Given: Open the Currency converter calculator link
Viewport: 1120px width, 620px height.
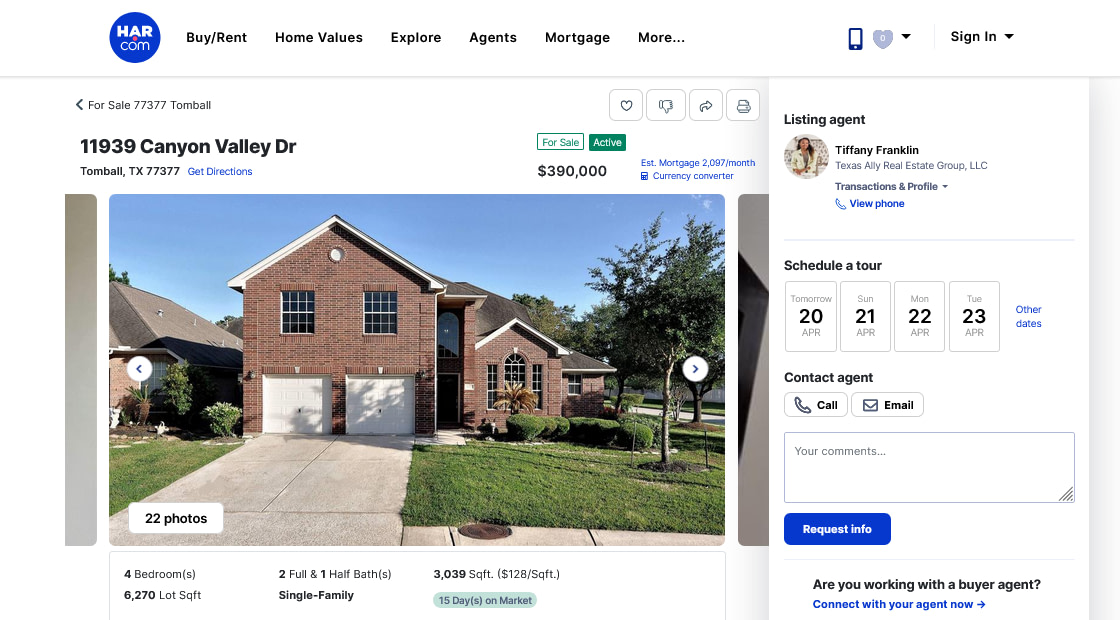Looking at the screenshot, I should (687, 176).
